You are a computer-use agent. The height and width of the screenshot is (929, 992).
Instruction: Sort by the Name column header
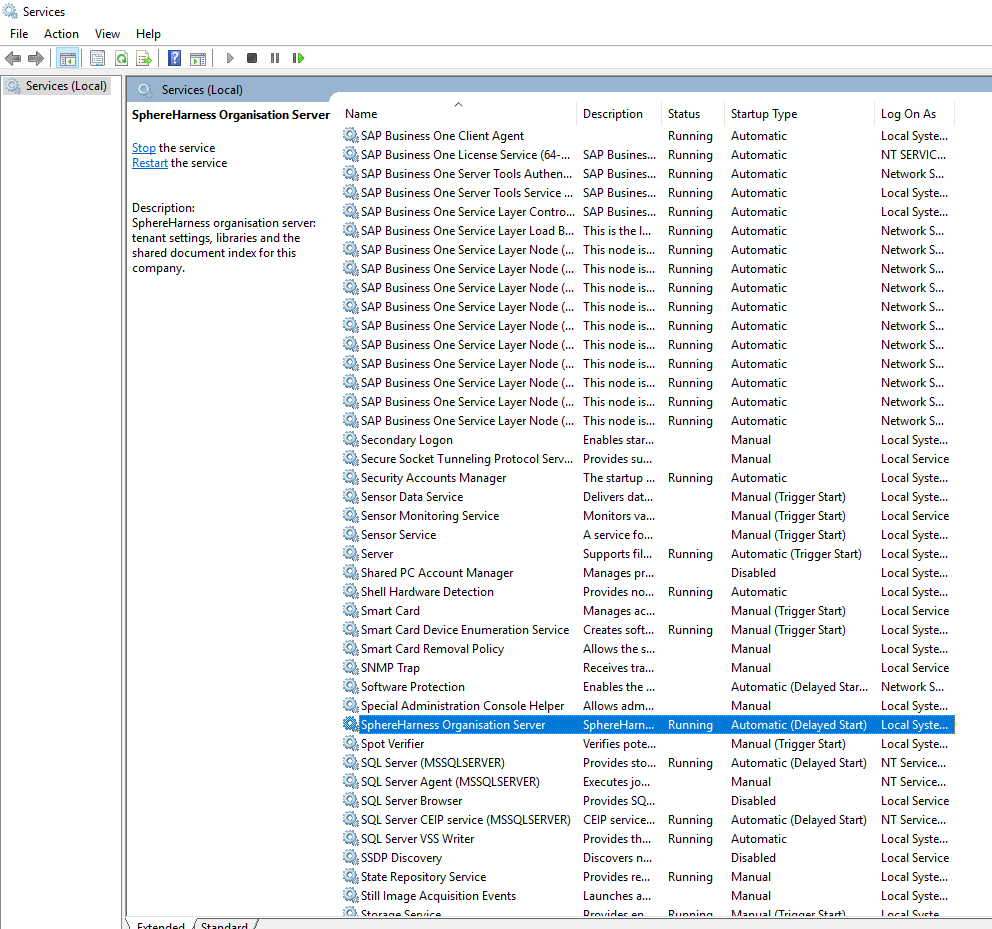pos(459,114)
